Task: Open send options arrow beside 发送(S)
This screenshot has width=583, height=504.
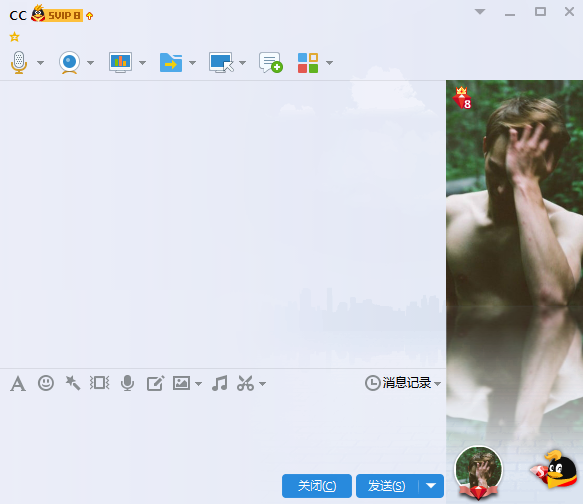Action: [x=431, y=486]
